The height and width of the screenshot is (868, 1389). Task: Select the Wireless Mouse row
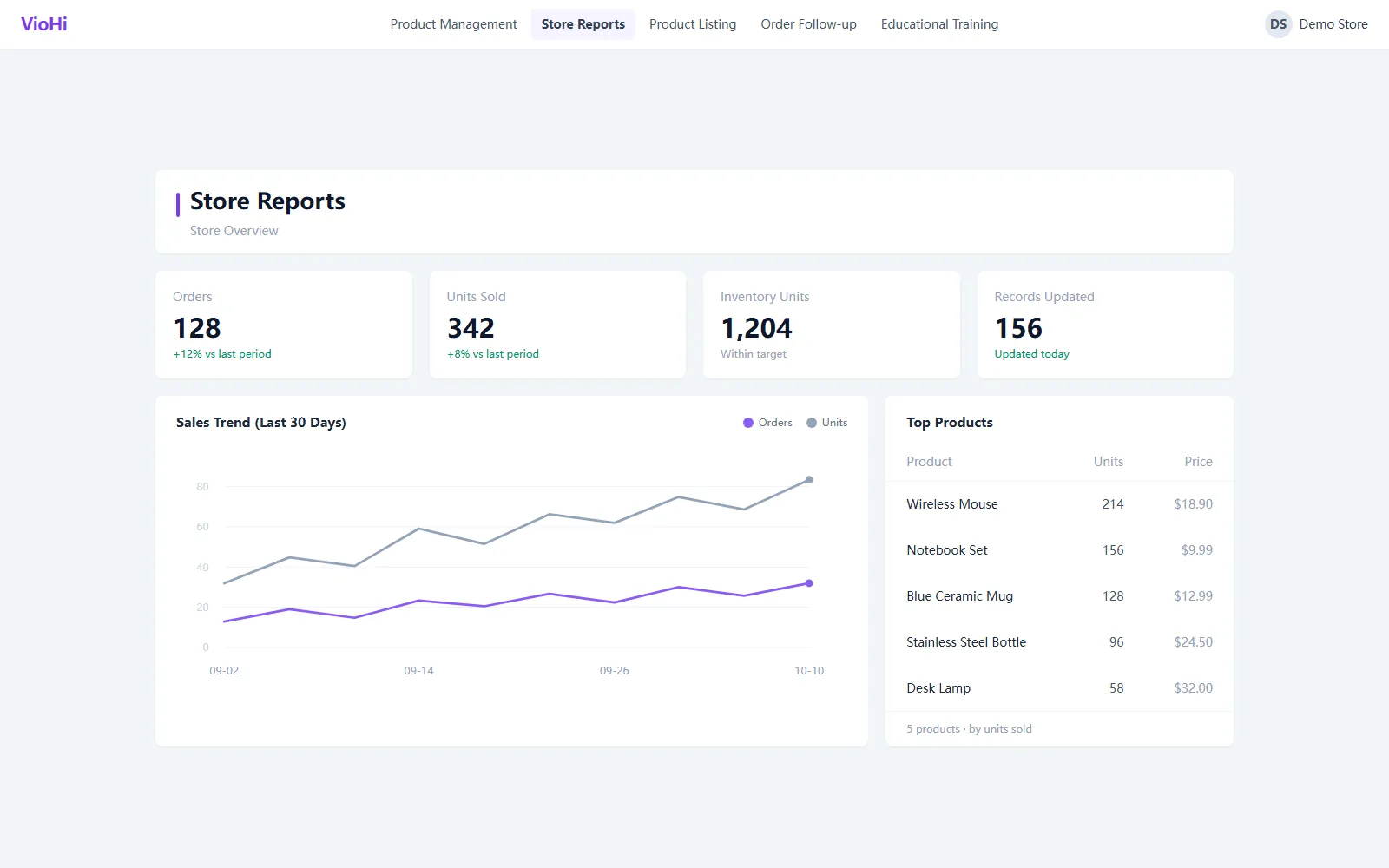pyautogui.click(x=1059, y=504)
